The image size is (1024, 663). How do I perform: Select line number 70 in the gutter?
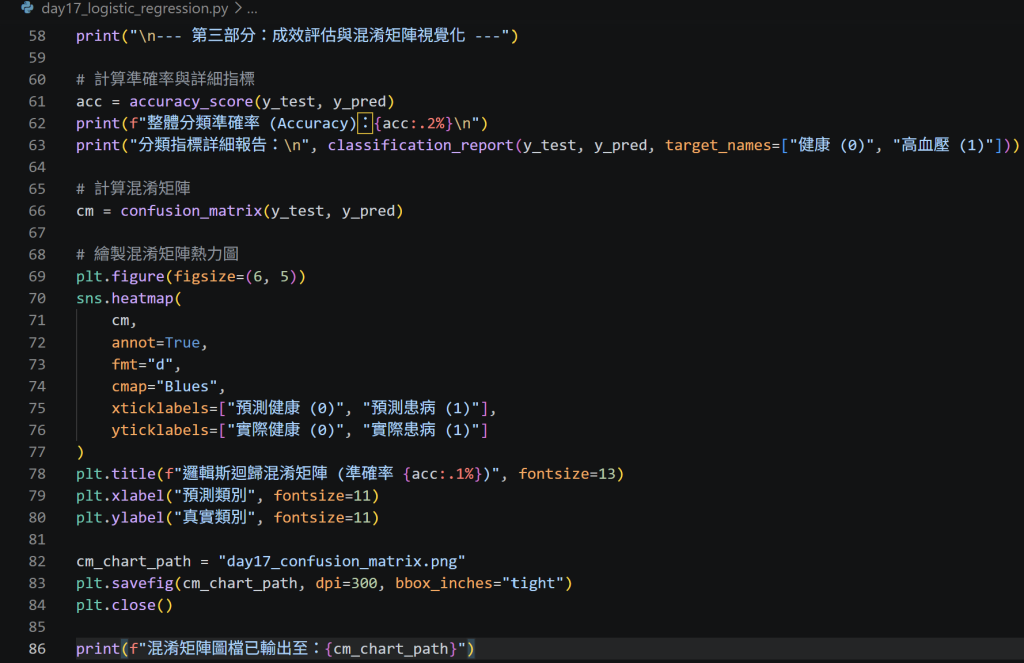click(x=37, y=299)
